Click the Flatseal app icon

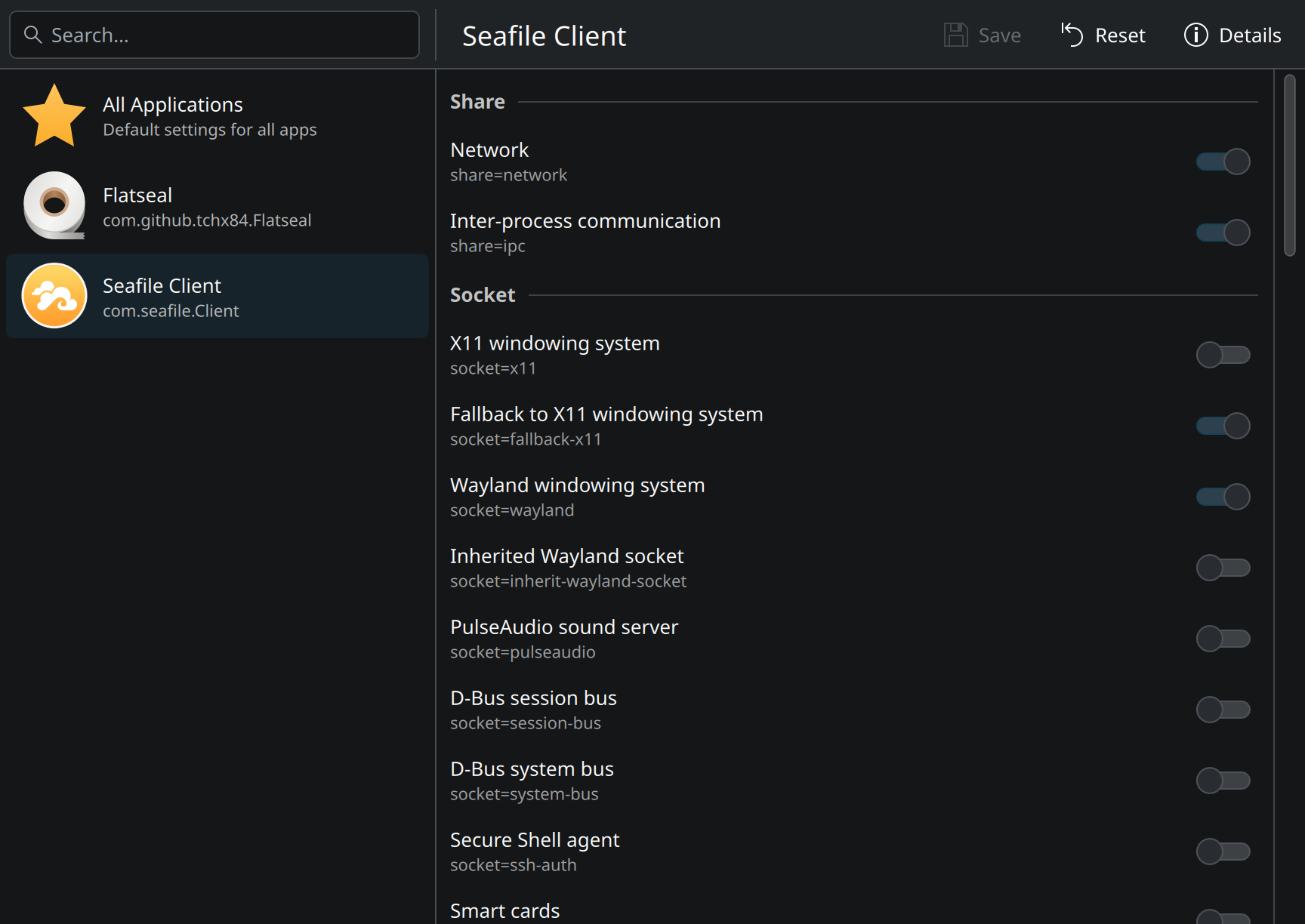pyautogui.click(x=54, y=205)
